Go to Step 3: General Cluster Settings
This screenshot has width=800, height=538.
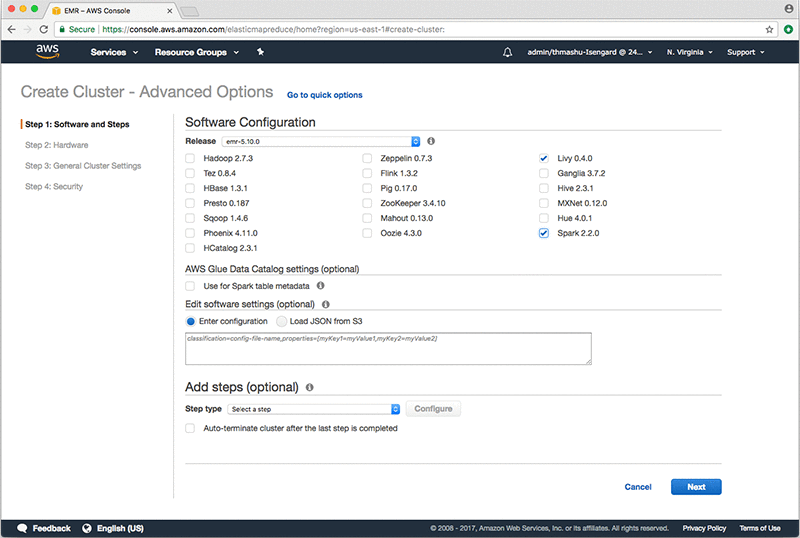(x=83, y=166)
